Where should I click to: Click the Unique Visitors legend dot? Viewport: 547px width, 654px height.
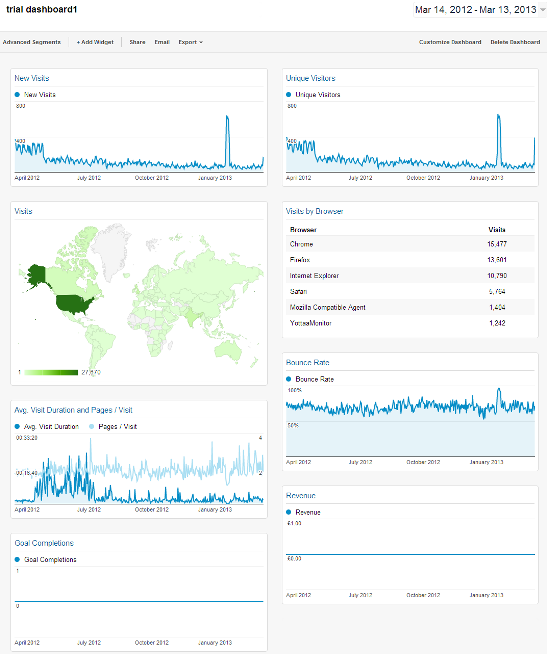click(x=288, y=95)
